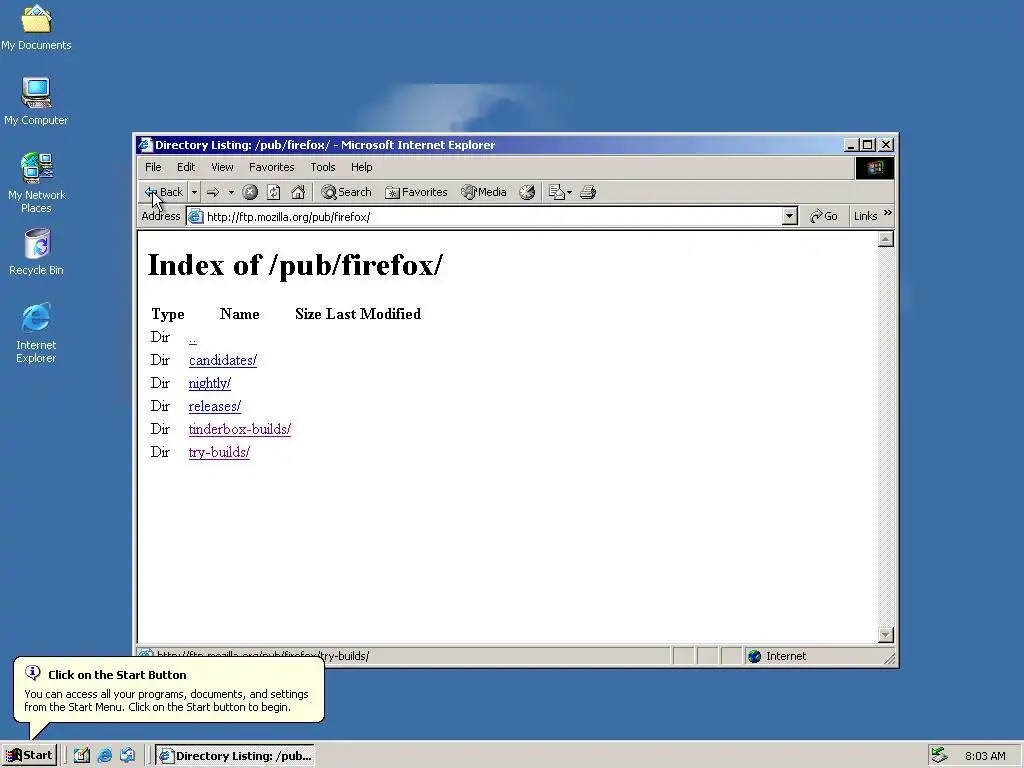Image resolution: width=1024 pixels, height=768 pixels.
Task: Click the network tray icon
Action: 939,756
